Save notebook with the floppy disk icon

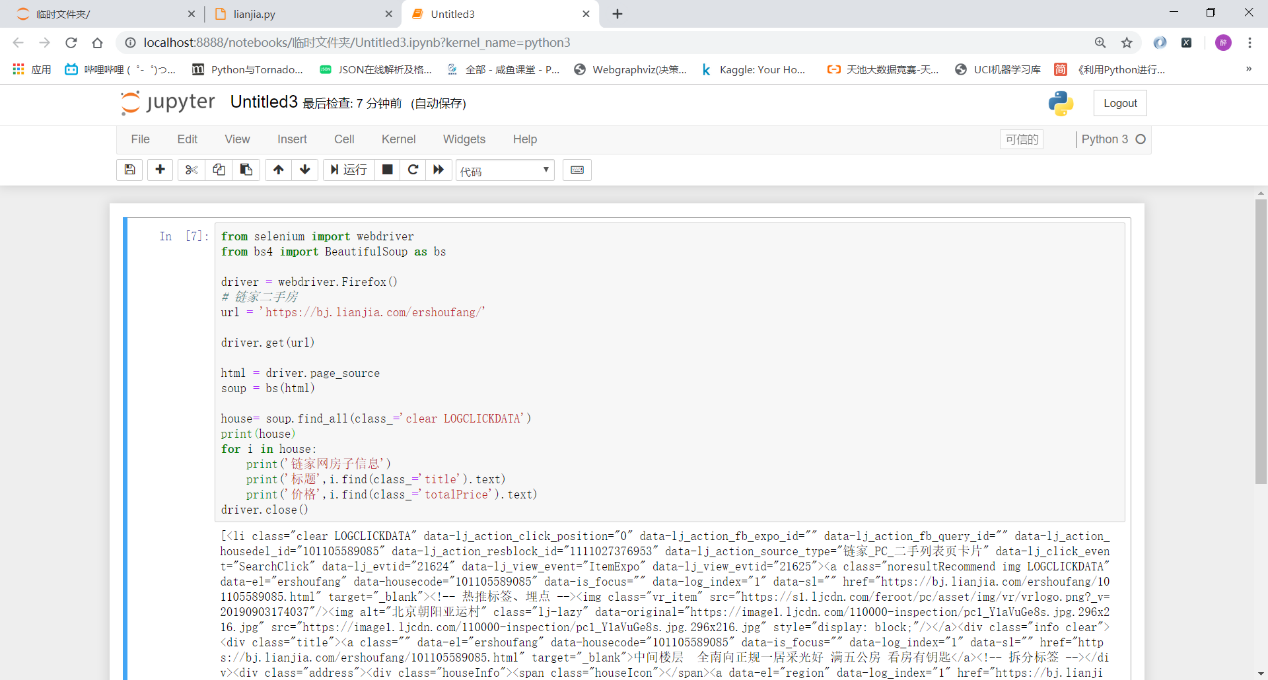[129, 170]
